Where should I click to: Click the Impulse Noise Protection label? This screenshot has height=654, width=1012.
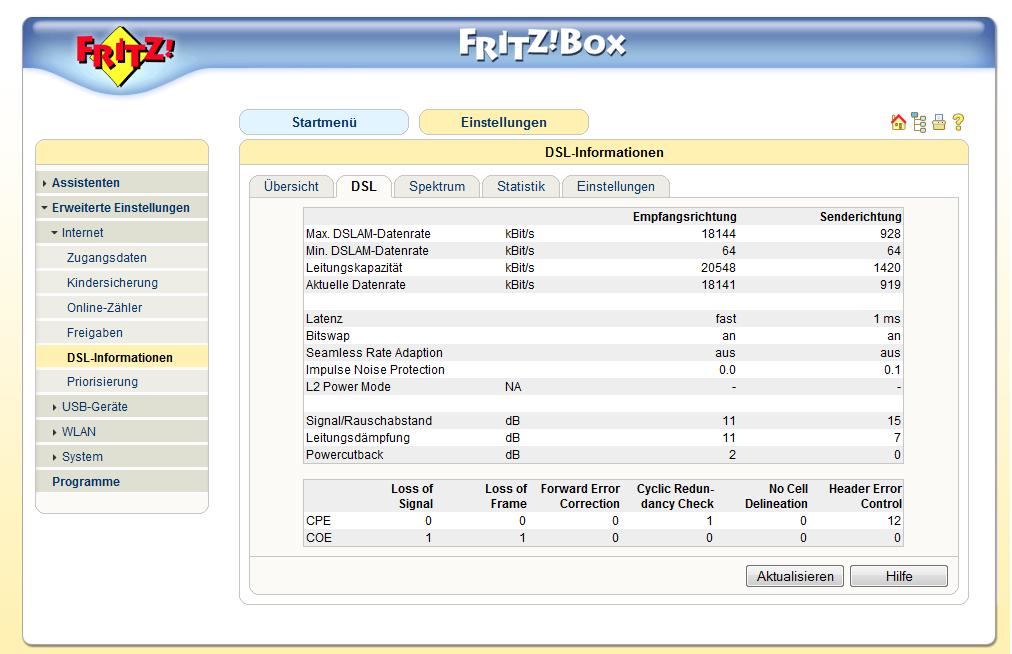pos(375,370)
